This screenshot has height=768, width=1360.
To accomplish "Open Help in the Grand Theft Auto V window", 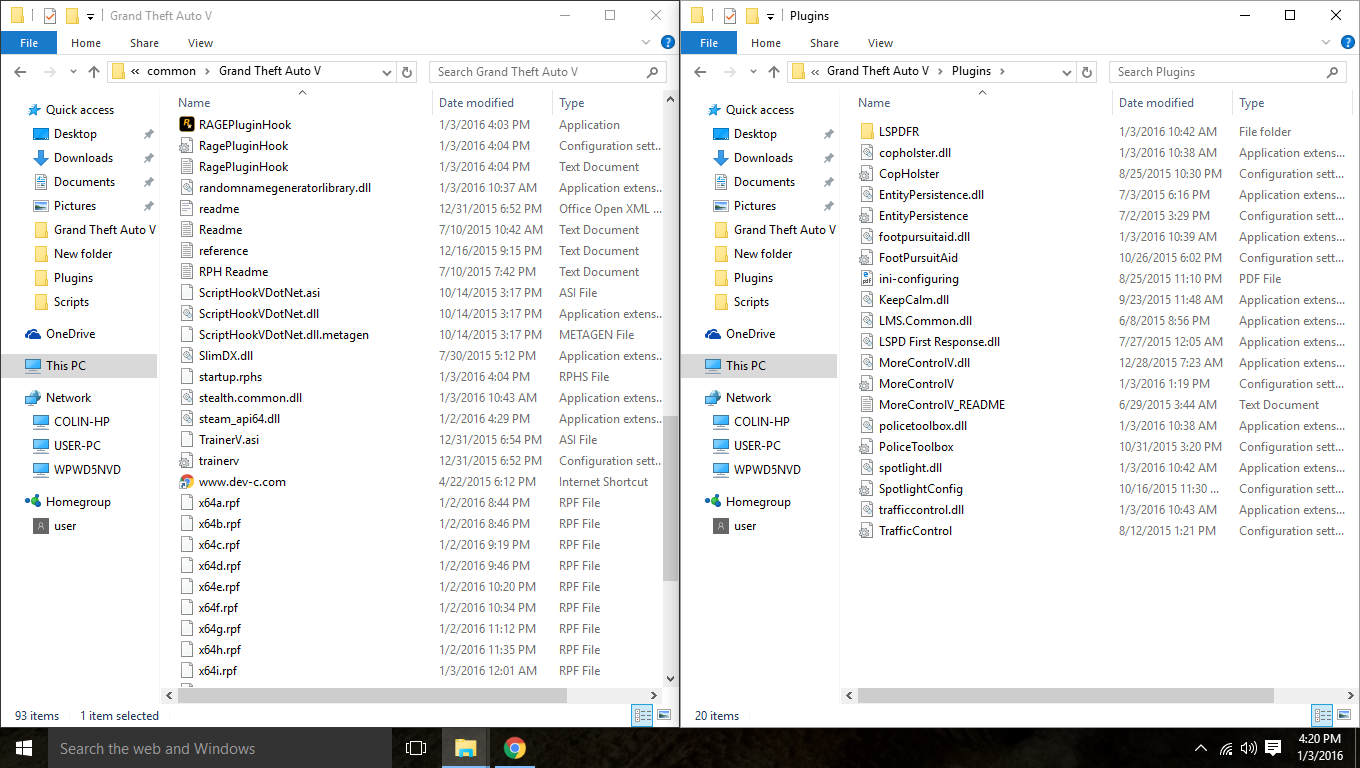I will click(x=668, y=43).
